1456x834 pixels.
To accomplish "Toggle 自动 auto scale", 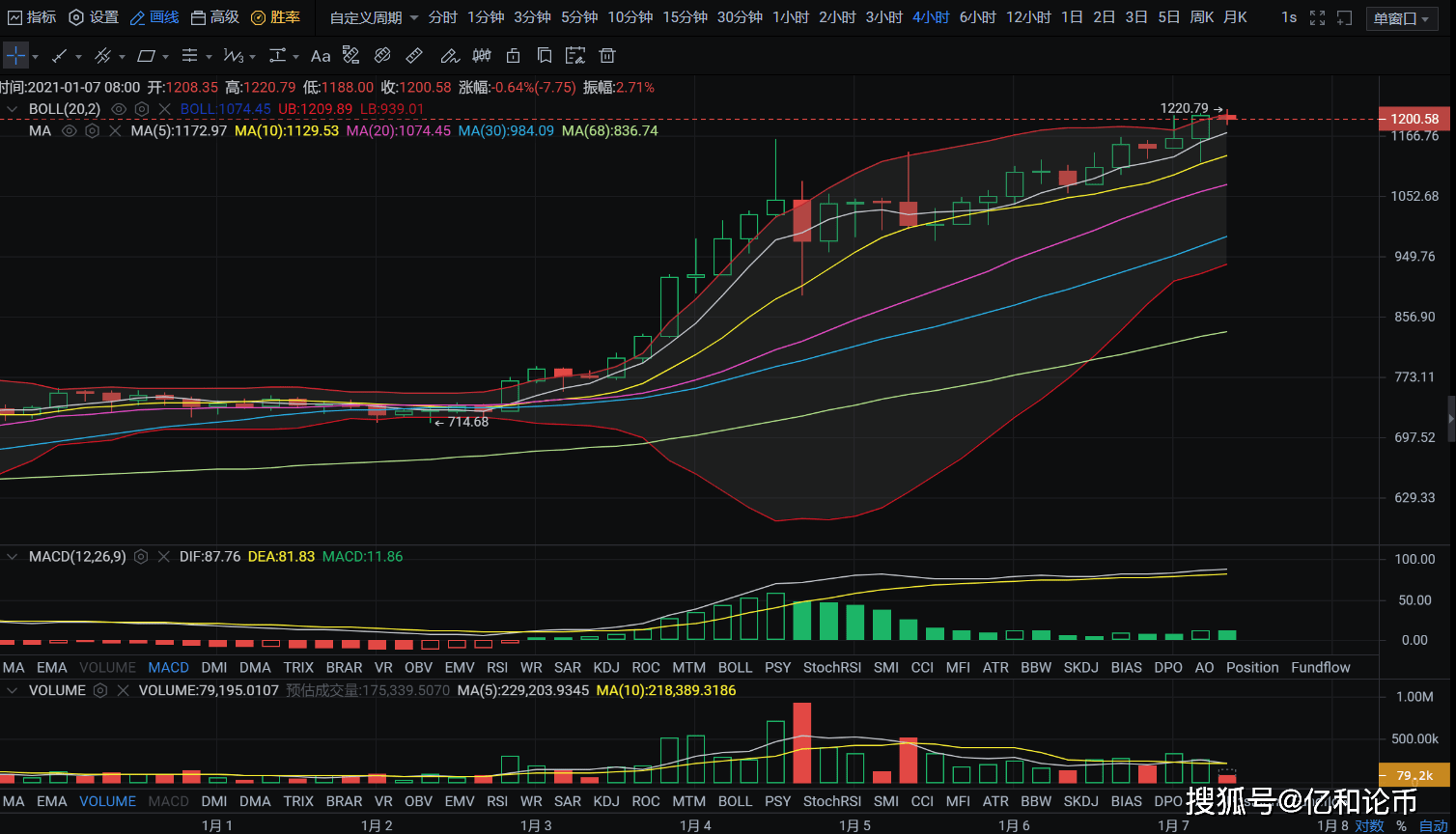I will pyautogui.click(x=1433, y=826).
